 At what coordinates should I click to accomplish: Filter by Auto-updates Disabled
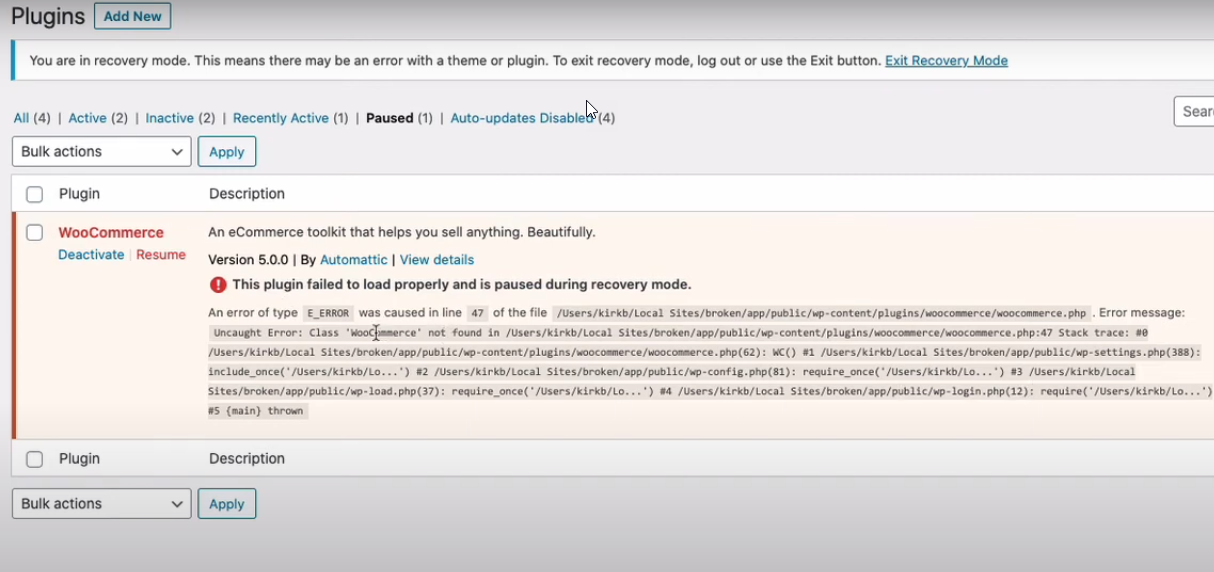[x=522, y=118]
